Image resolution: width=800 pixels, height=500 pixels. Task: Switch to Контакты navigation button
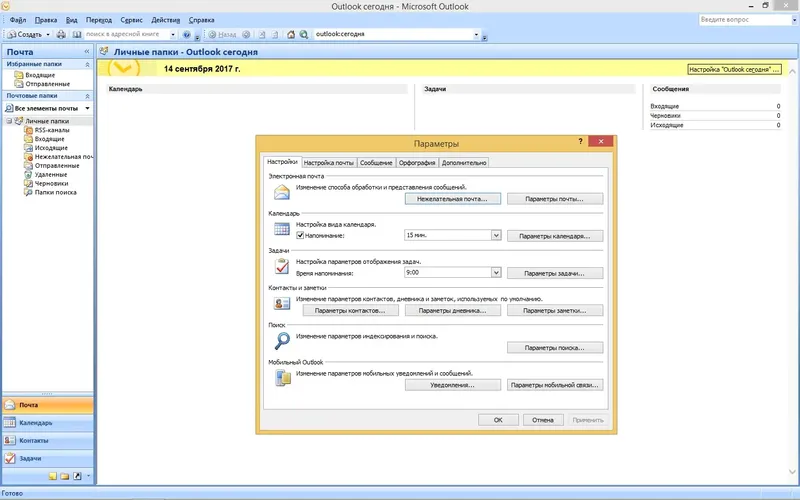pos(48,441)
